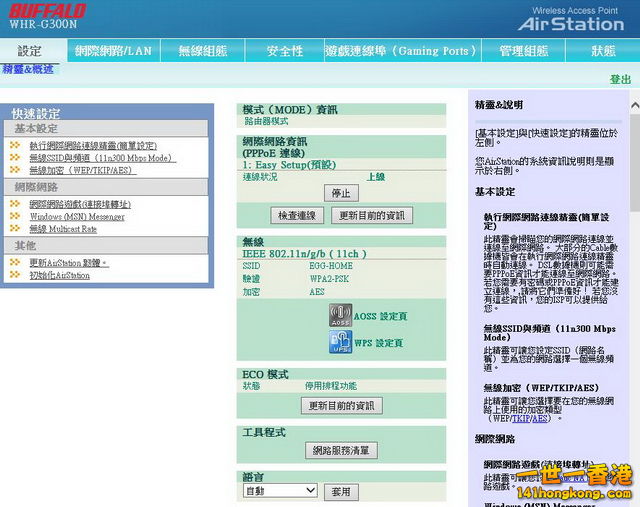Open the 無線組態 tab
Screen dimensions: 640x507
pos(202,51)
